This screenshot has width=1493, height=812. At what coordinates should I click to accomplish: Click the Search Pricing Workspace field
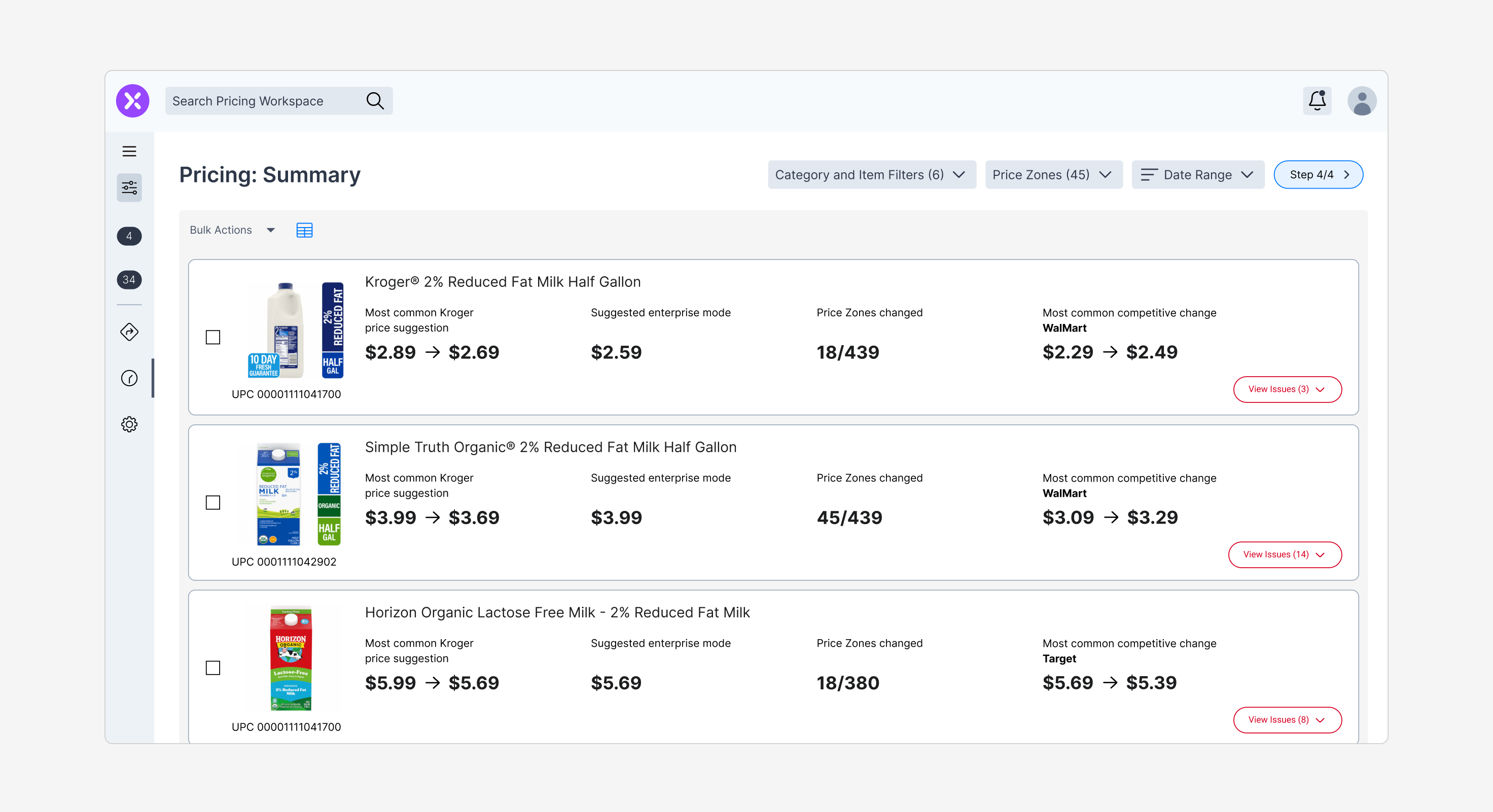[x=264, y=101]
